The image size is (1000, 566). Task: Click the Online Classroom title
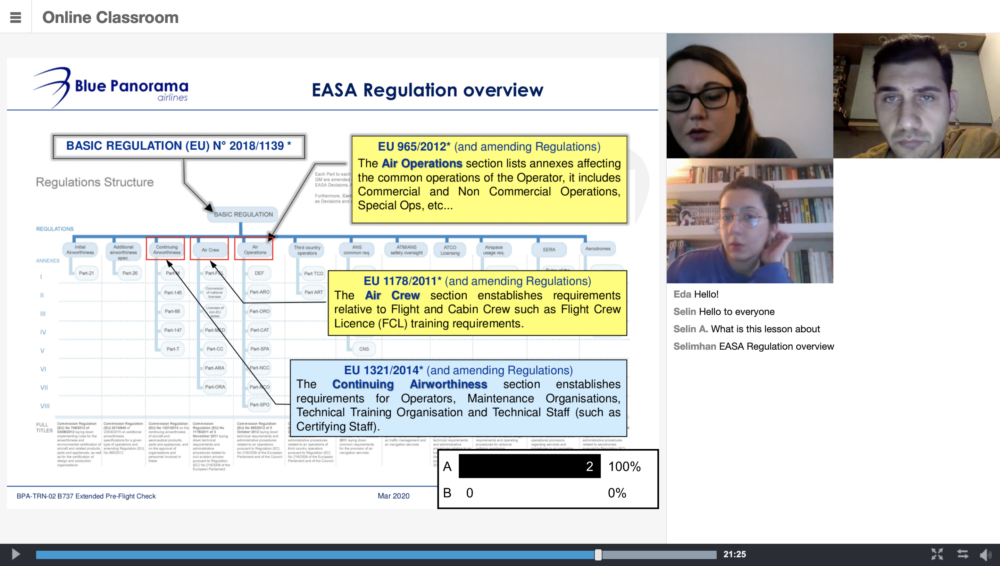[110, 17]
